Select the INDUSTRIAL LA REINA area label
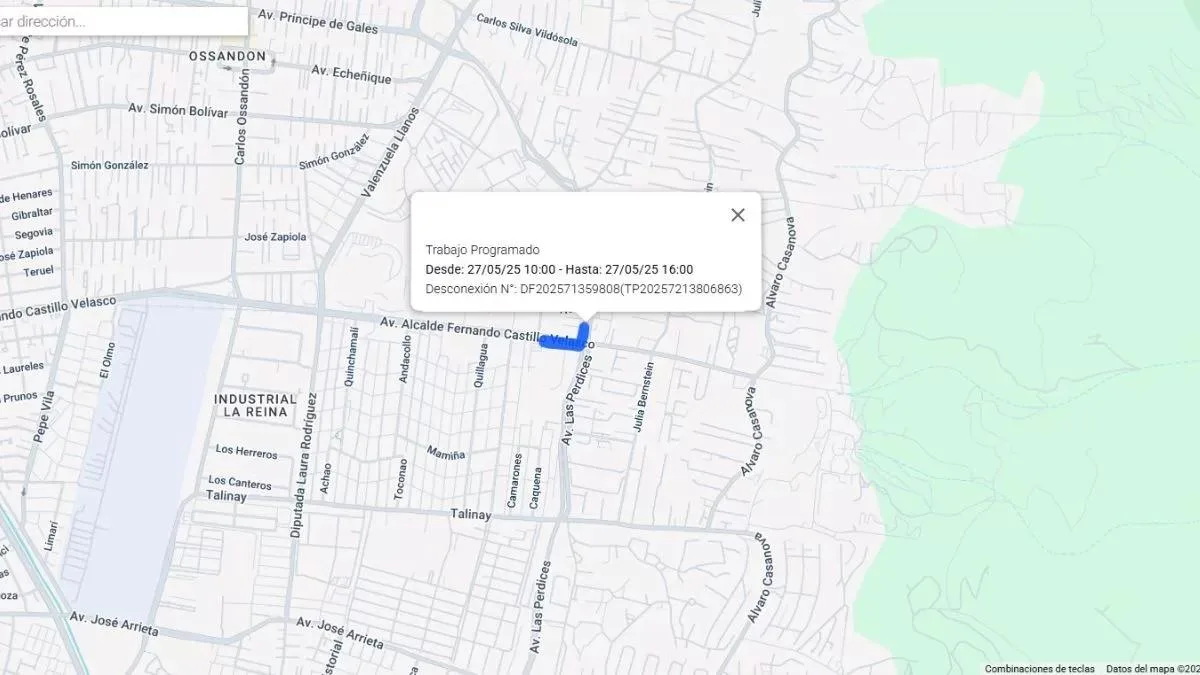This screenshot has width=1200, height=675. click(x=255, y=405)
